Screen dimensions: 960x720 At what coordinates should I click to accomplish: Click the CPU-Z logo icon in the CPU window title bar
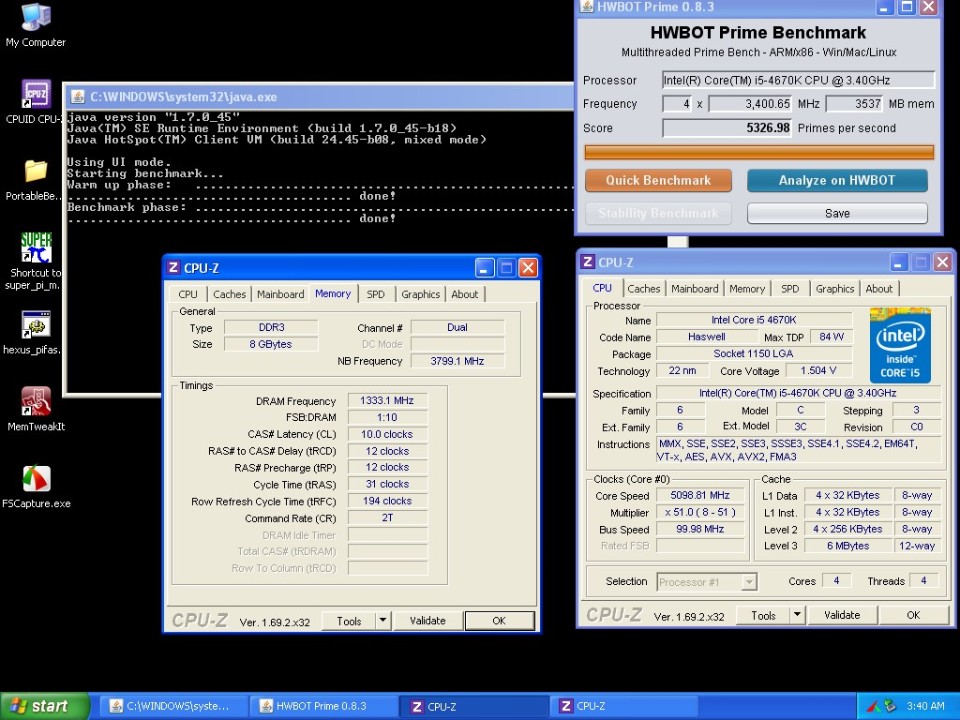click(x=588, y=262)
